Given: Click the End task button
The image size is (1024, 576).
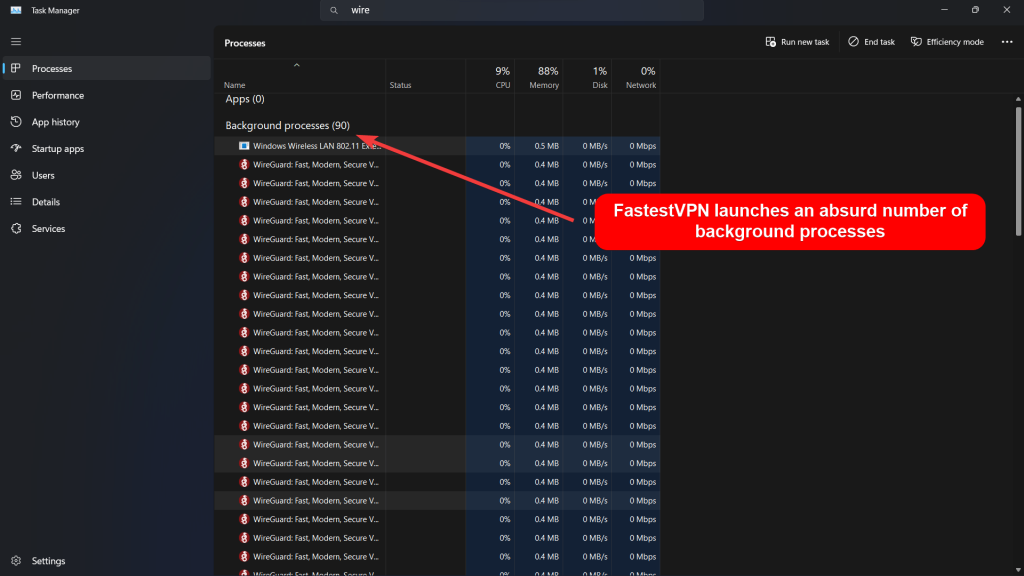Looking at the screenshot, I should point(871,42).
